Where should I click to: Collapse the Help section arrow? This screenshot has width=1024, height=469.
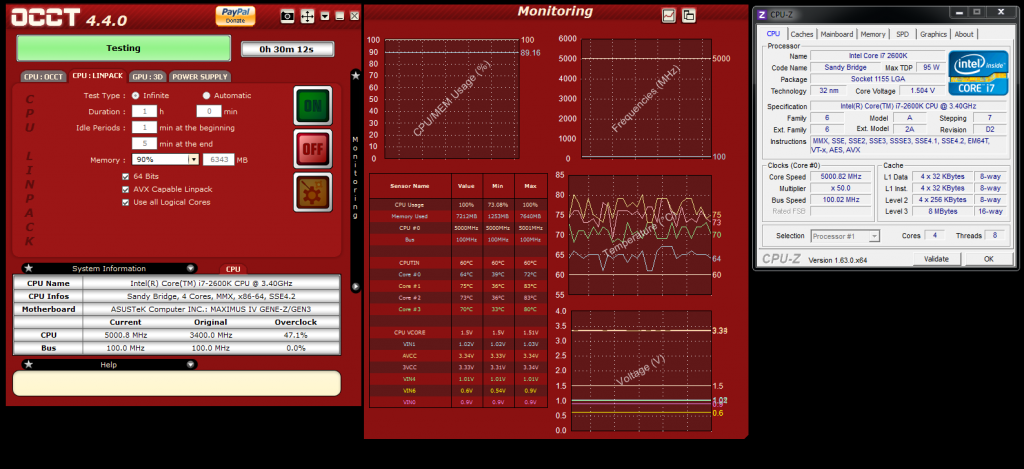click(x=190, y=364)
